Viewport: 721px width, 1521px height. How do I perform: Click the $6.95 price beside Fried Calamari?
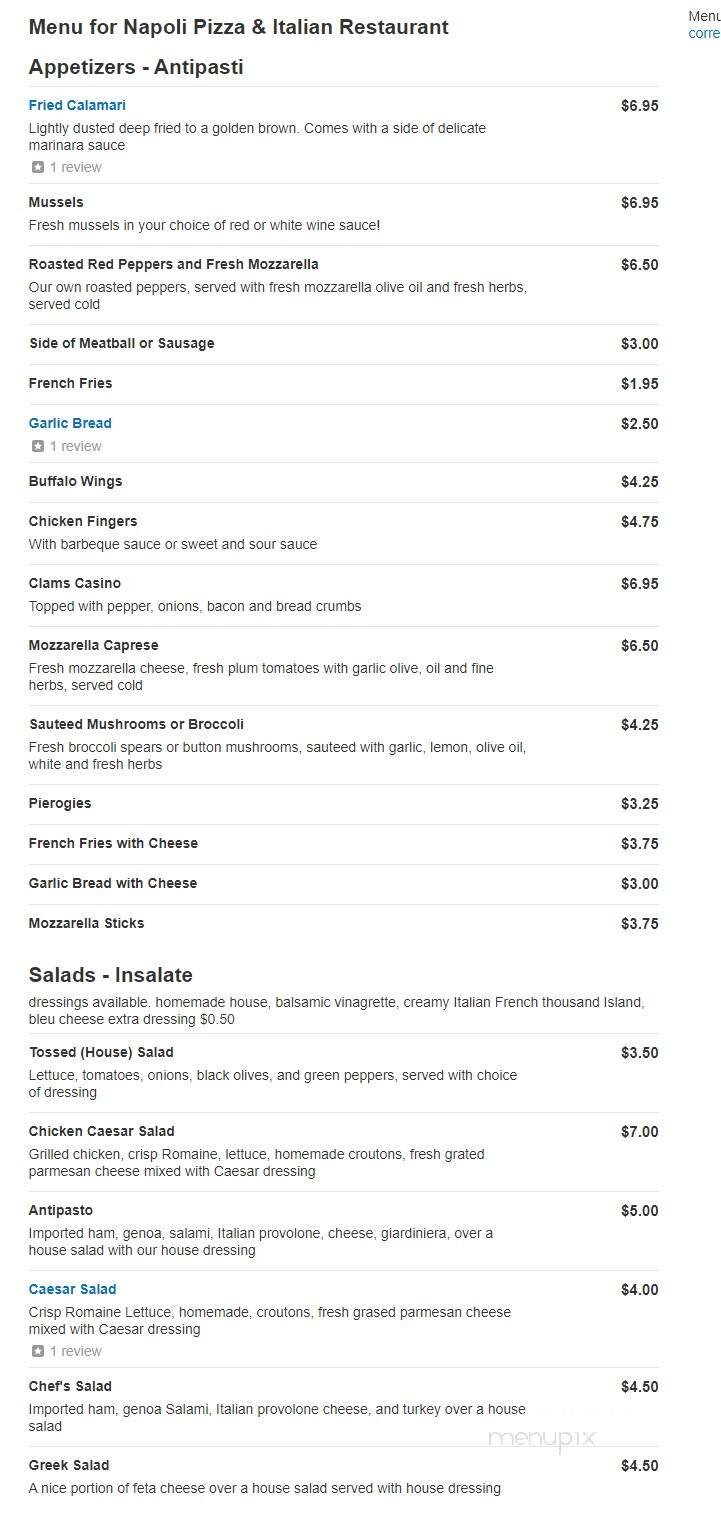[x=642, y=104]
